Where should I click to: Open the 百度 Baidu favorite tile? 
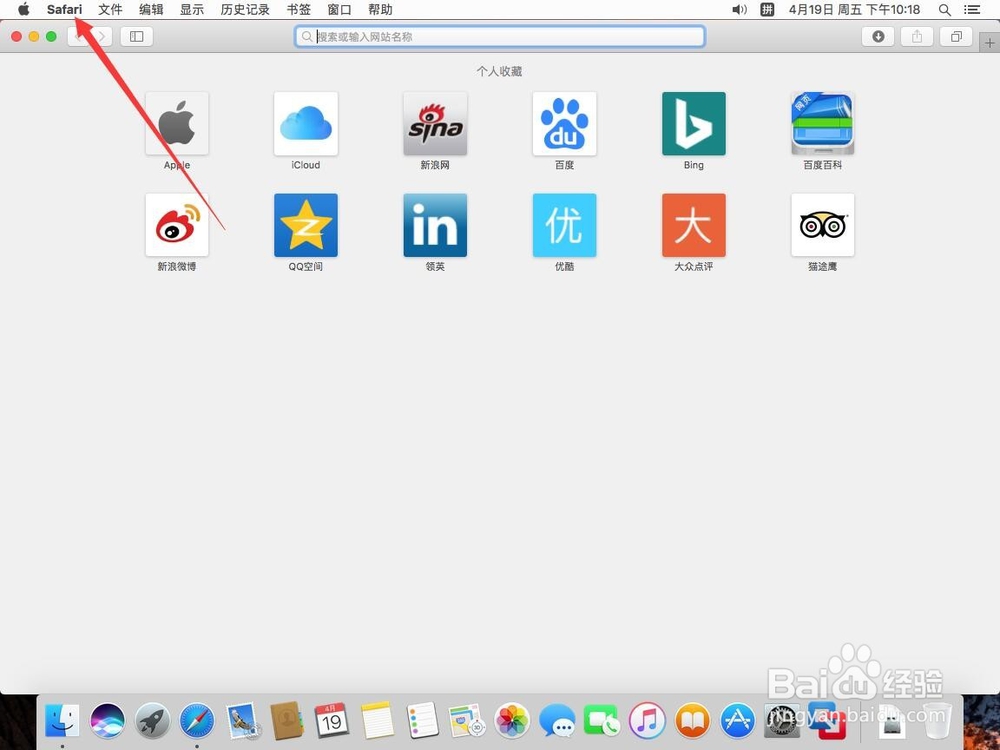(564, 123)
